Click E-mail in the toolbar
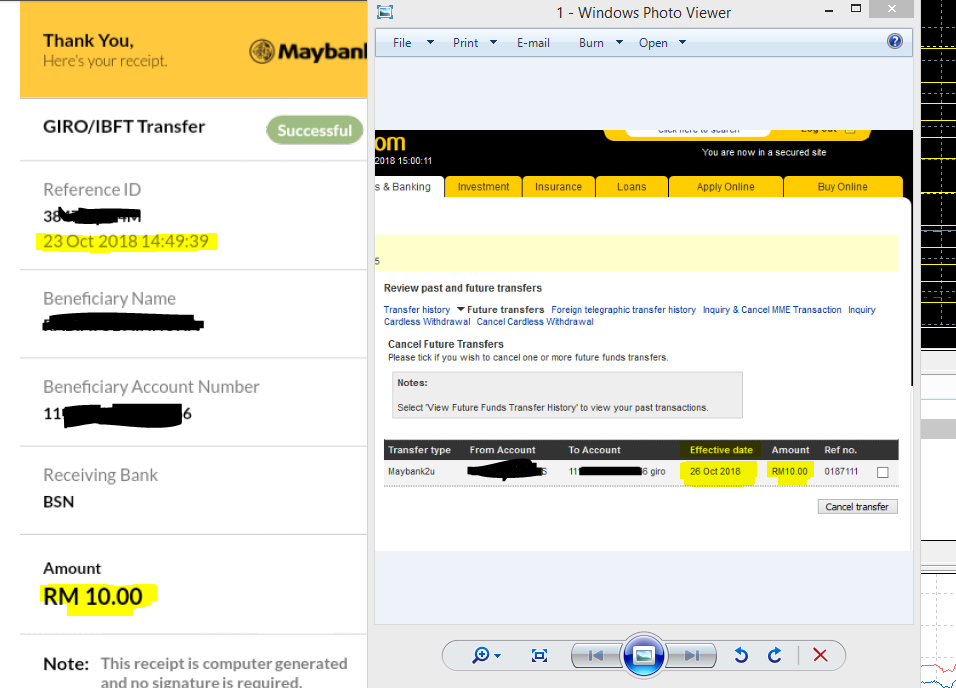The height and width of the screenshot is (688, 956). (533, 43)
